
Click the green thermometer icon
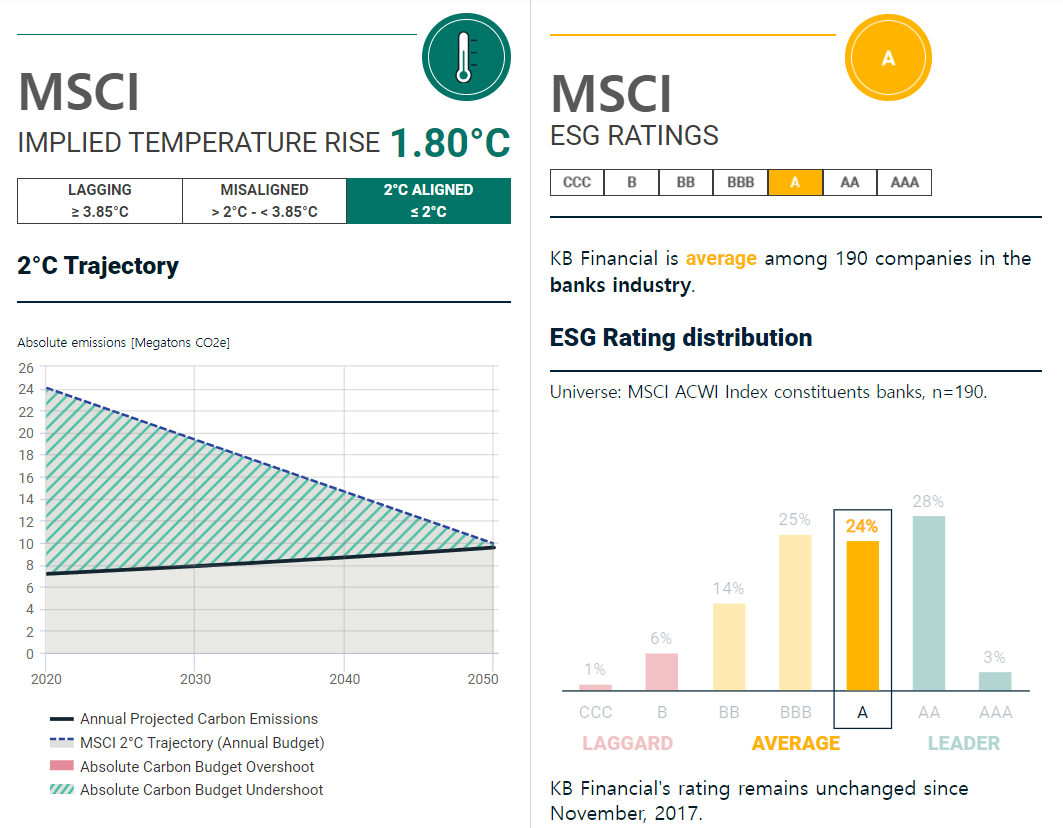pos(466,57)
